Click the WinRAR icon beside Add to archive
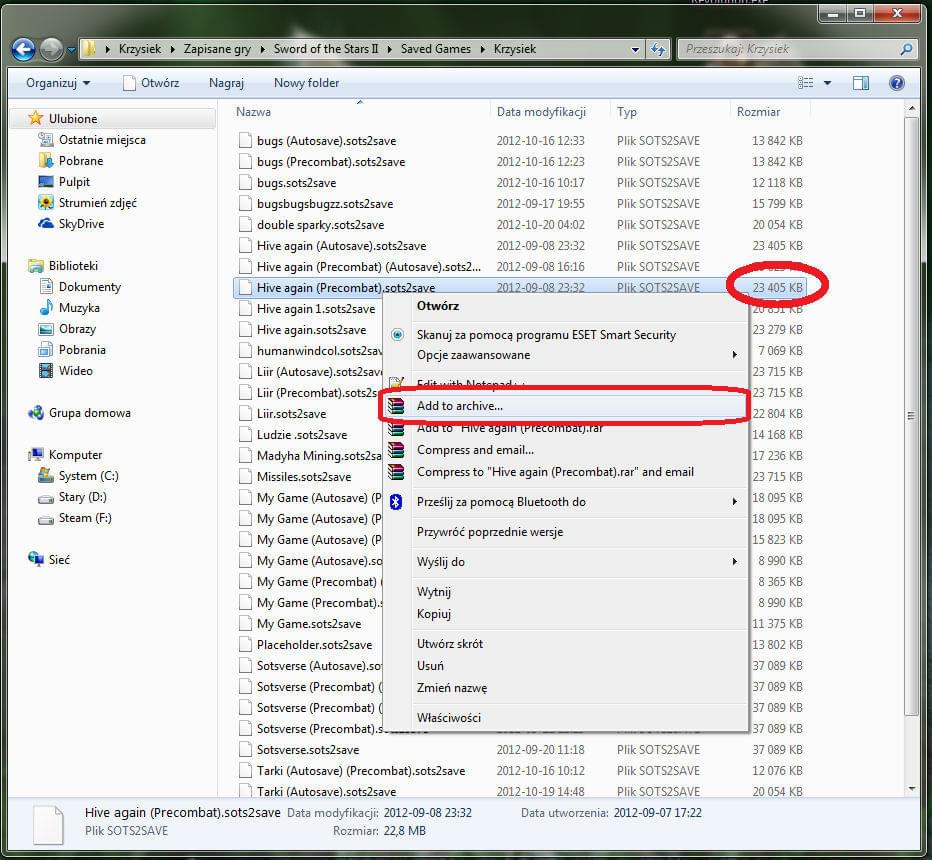Image resolution: width=932 pixels, height=860 pixels. point(396,406)
